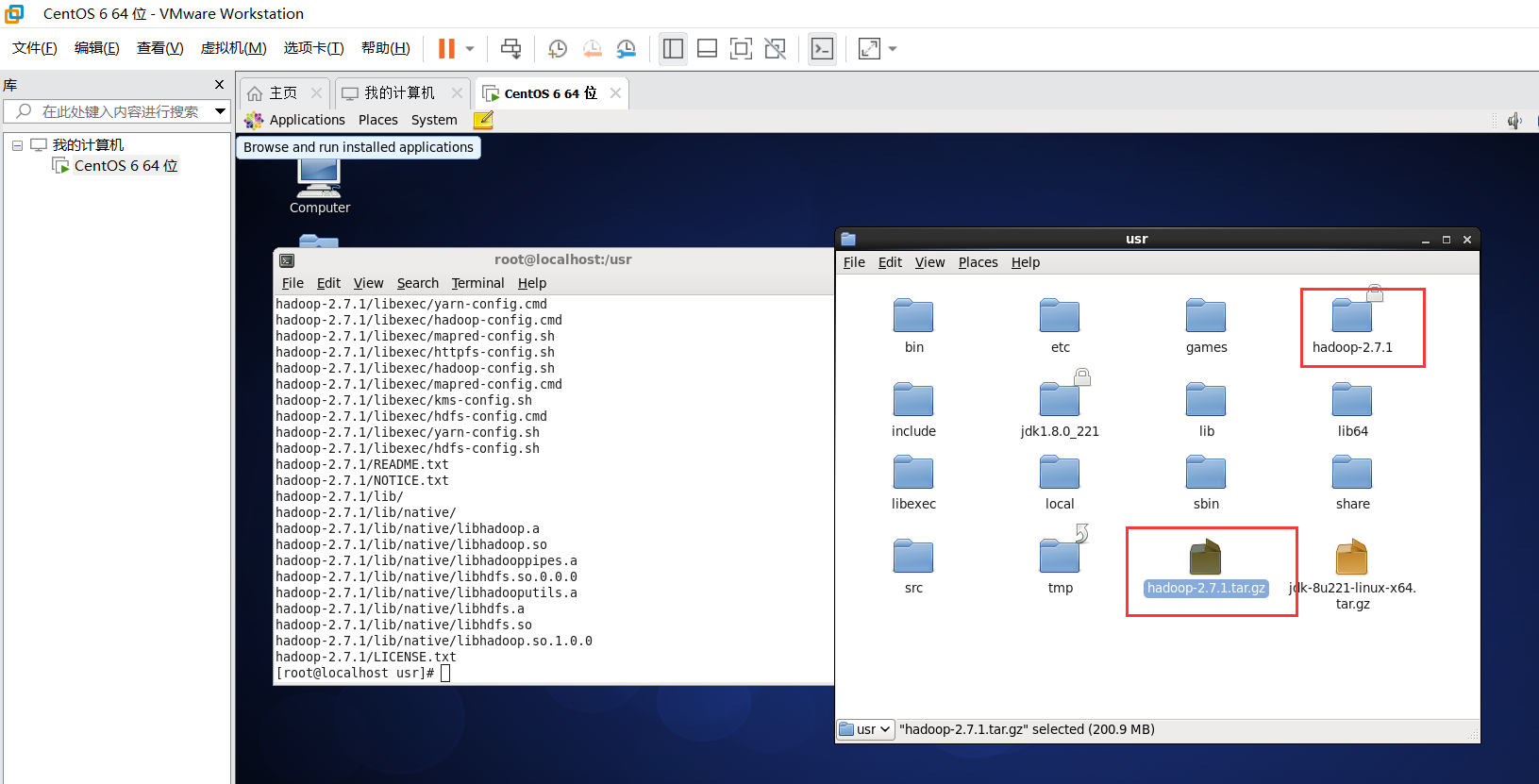
Task: Open View menu in usr file manager
Action: point(929,262)
